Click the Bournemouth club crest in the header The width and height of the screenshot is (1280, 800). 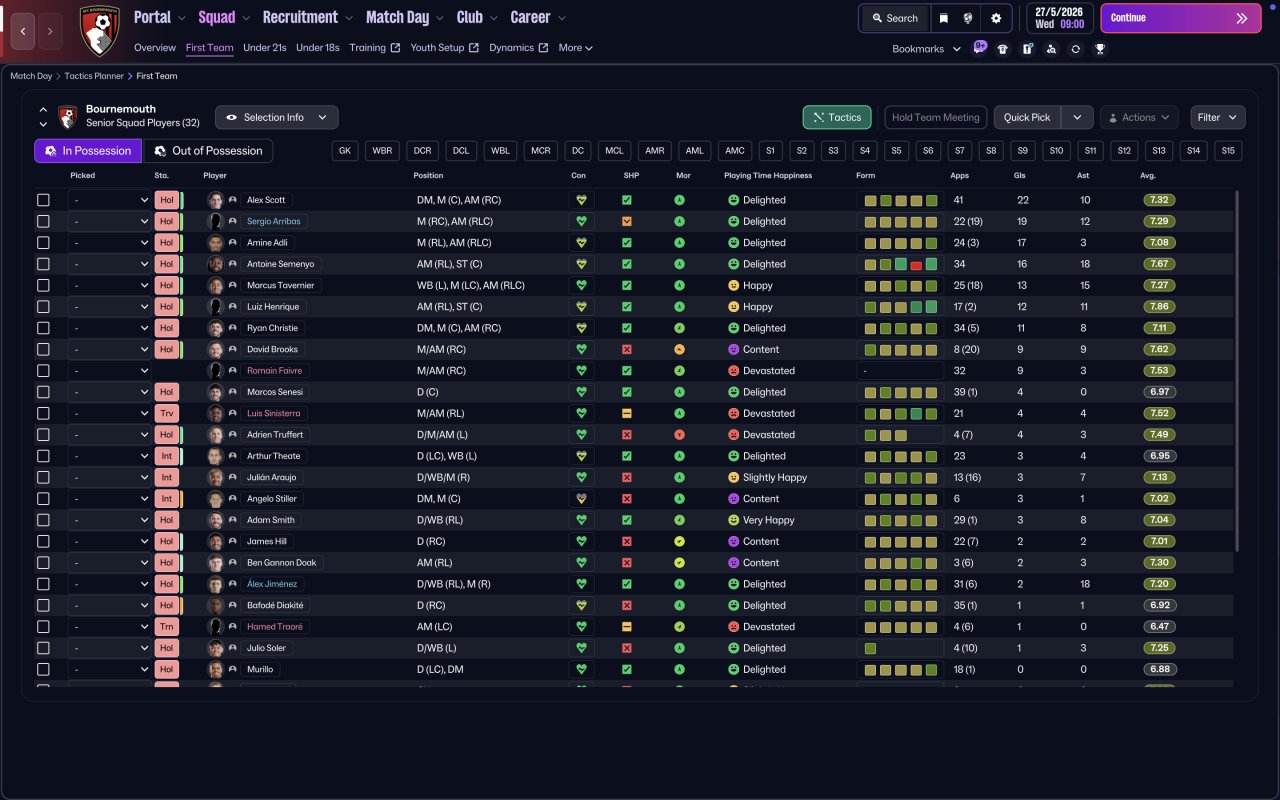tap(99, 30)
